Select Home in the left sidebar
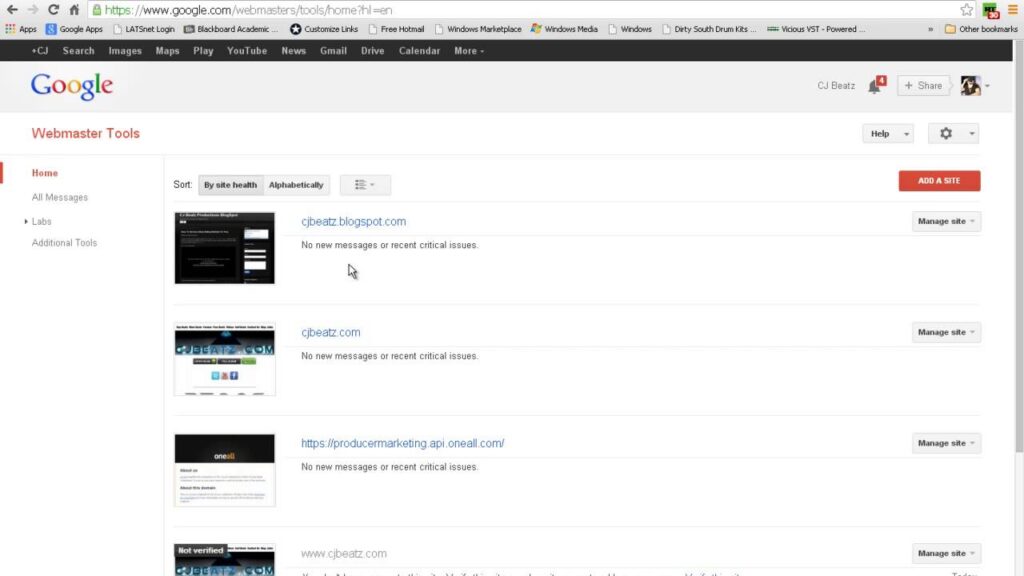 click(x=45, y=173)
